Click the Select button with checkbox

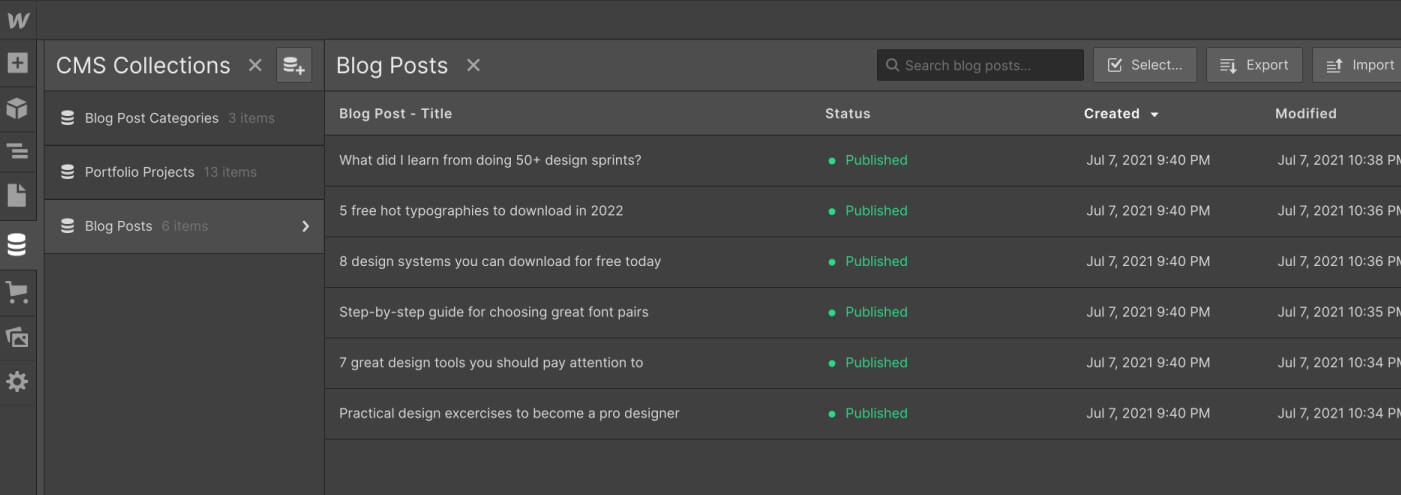tap(1144, 65)
